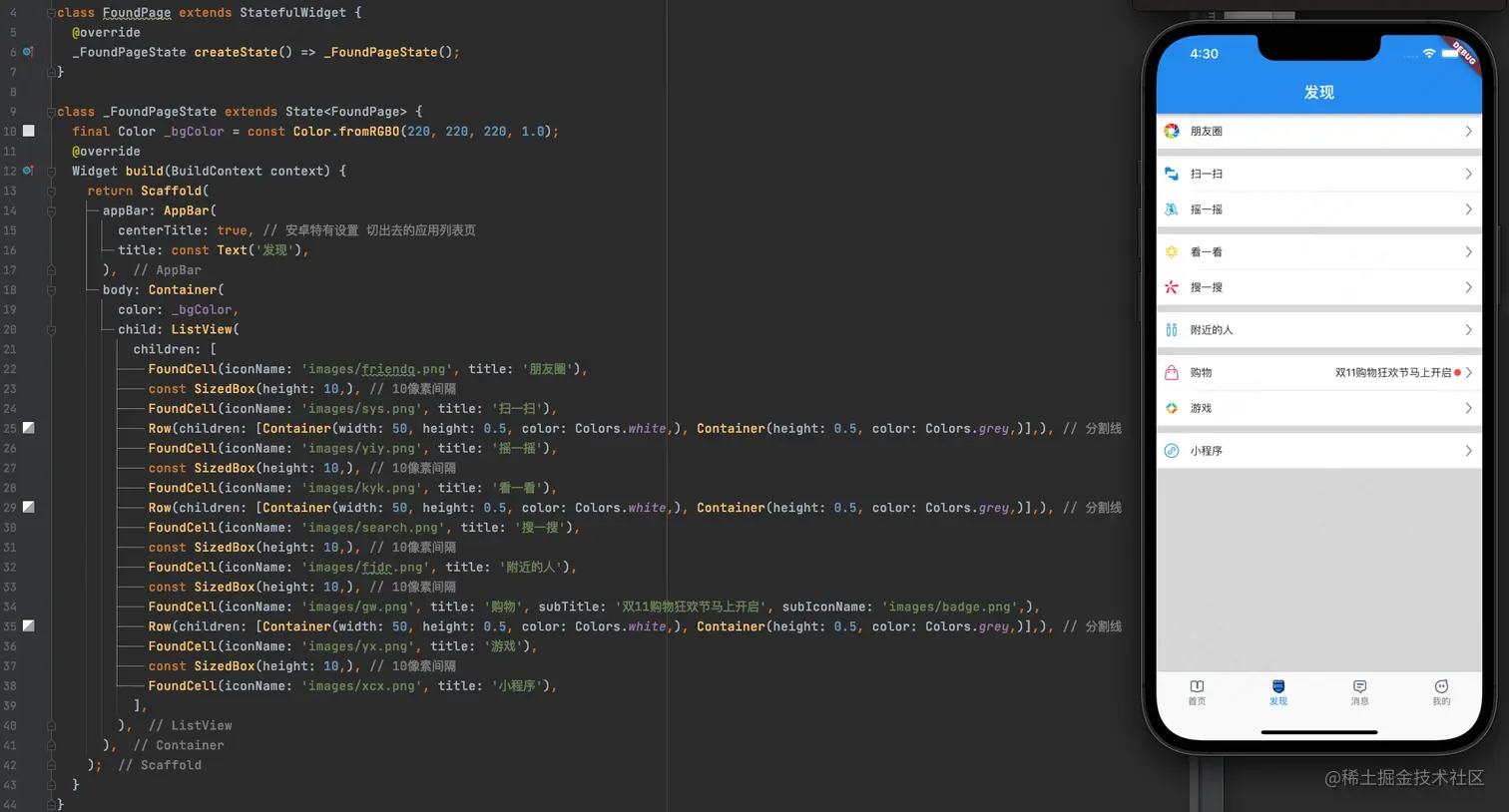Click the chevron on the 朋友圈 row
The height and width of the screenshot is (812, 1509).
[1468, 132]
